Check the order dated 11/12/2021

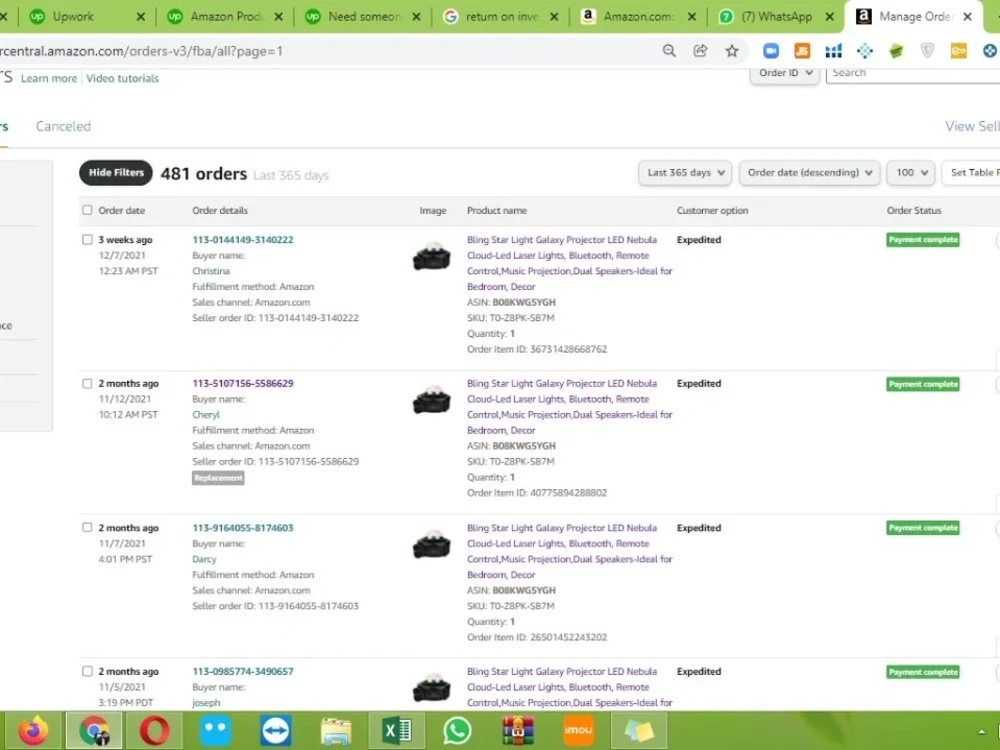coord(87,383)
